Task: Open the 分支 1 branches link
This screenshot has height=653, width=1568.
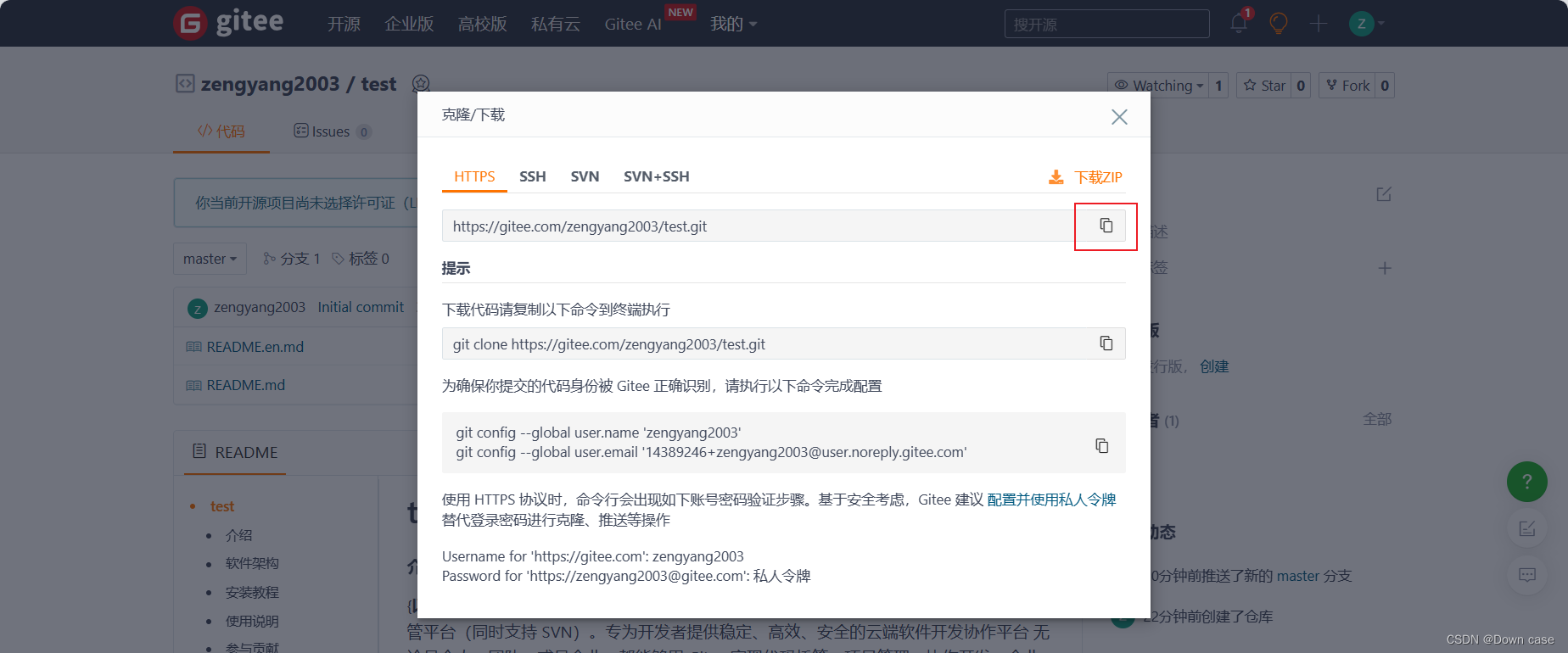Action: [x=292, y=259]
